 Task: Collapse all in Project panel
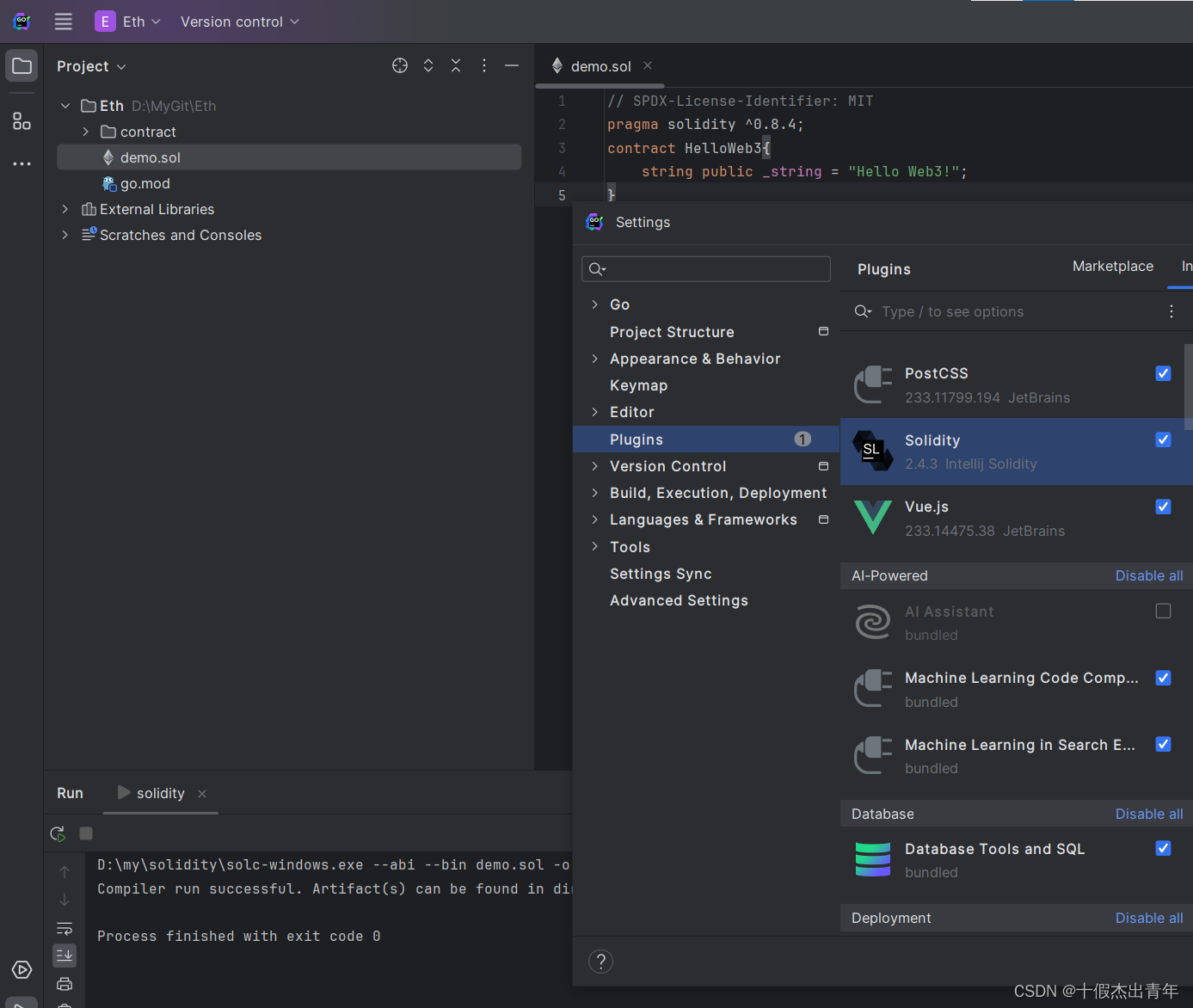(456, 66)
